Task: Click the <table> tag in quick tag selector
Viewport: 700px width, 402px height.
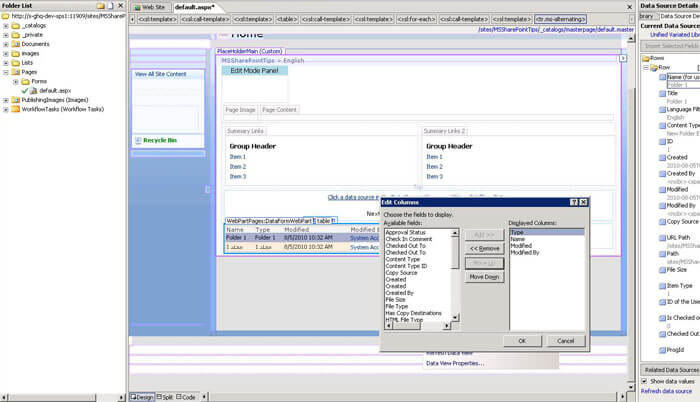Action: point(287,19)
